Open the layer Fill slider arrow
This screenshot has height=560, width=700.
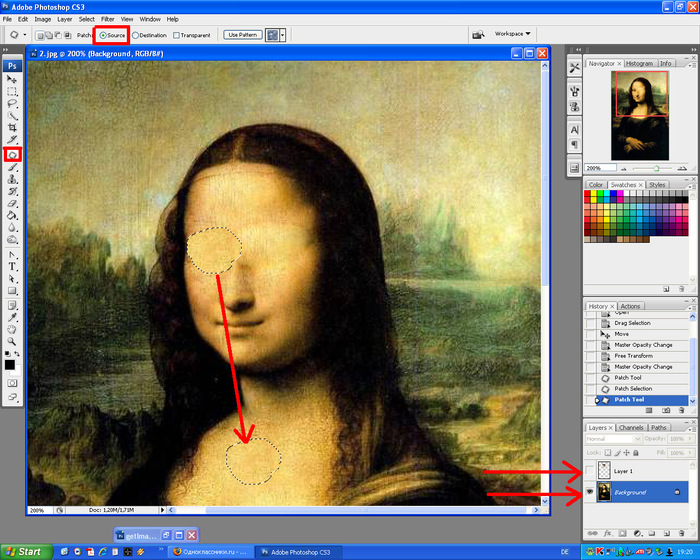pyautogui.click(x=690, y=453)
